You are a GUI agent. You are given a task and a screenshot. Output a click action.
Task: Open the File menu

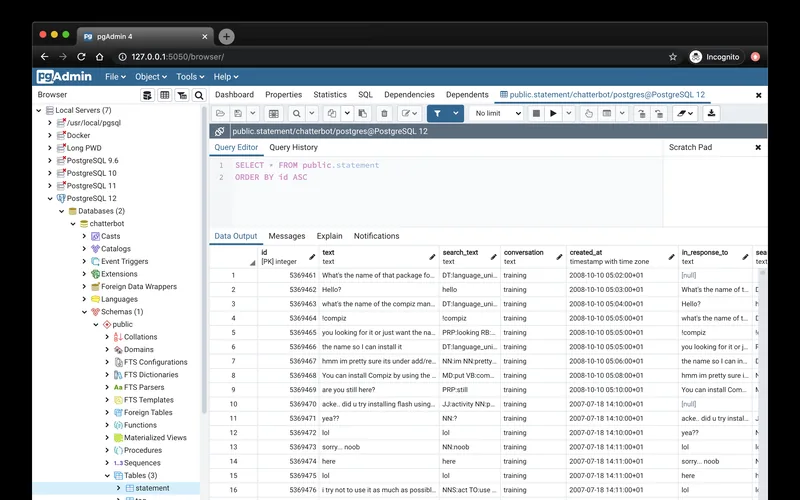point(115,77)
